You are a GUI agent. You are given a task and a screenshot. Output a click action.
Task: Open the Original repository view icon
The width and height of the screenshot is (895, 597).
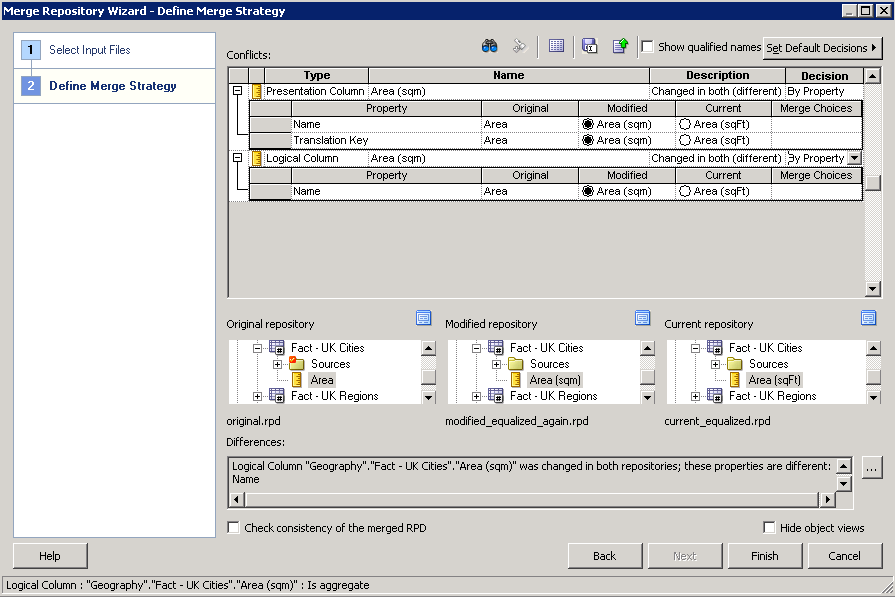pos(424,318)
